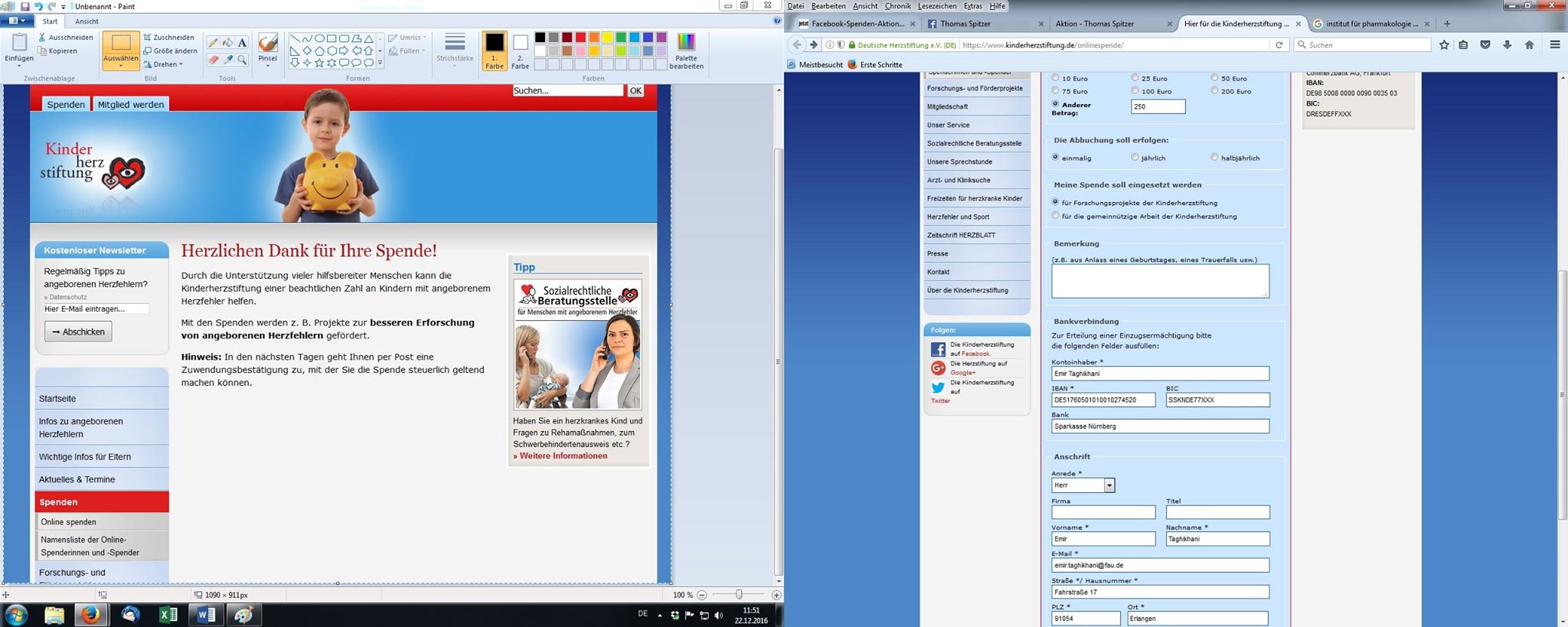Click the bookmark star in Firefox
The image size is (1568, 627).
[1444, 45]
